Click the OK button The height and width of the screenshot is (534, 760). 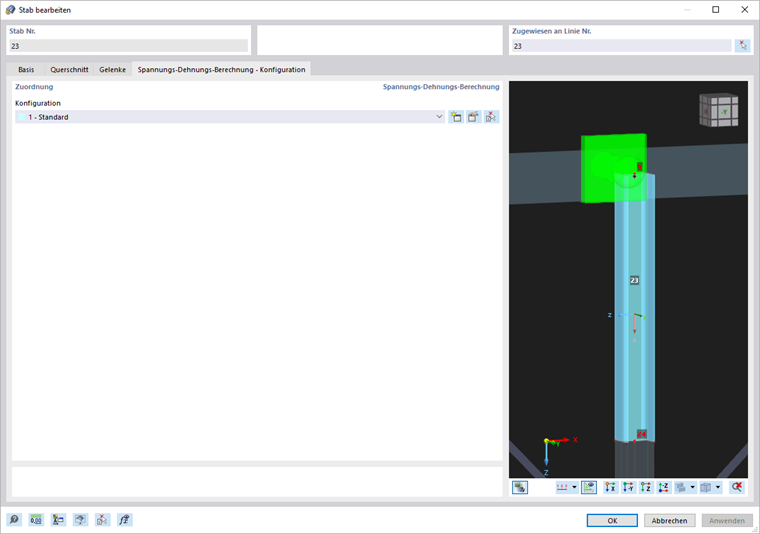(612, 520)
